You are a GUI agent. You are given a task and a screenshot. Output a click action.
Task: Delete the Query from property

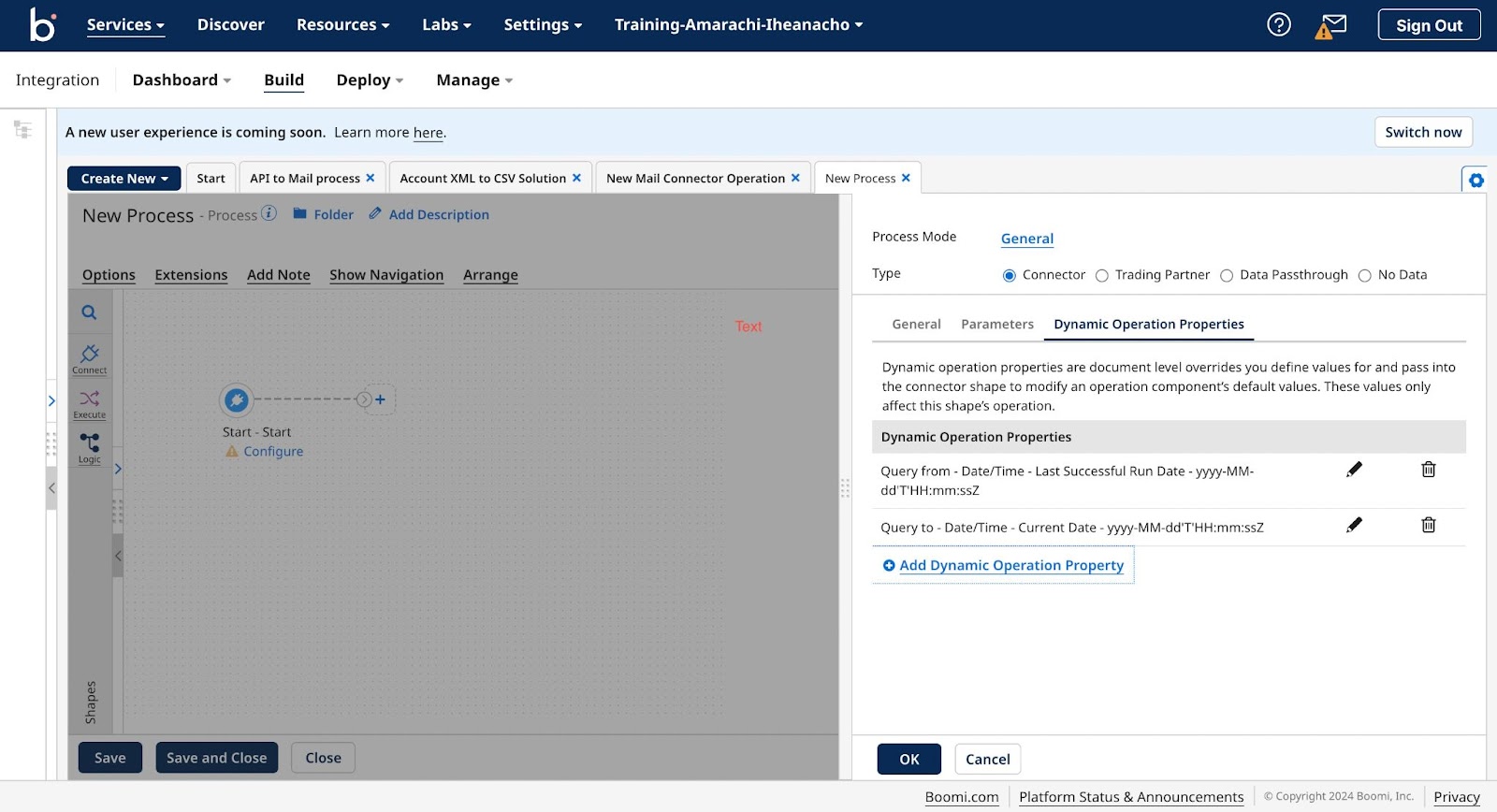tap(1429, 470)
